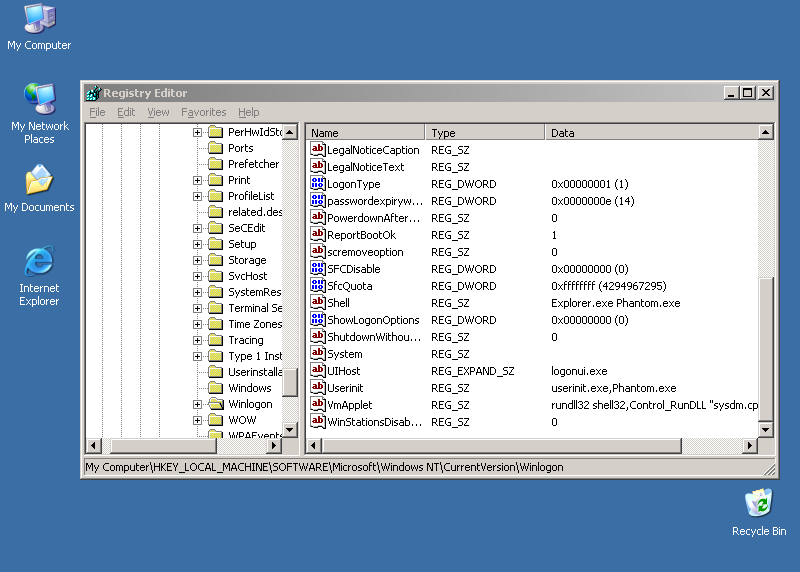
Task: Select the scremoveoption string icon
Action: click(x=317, y=252)
